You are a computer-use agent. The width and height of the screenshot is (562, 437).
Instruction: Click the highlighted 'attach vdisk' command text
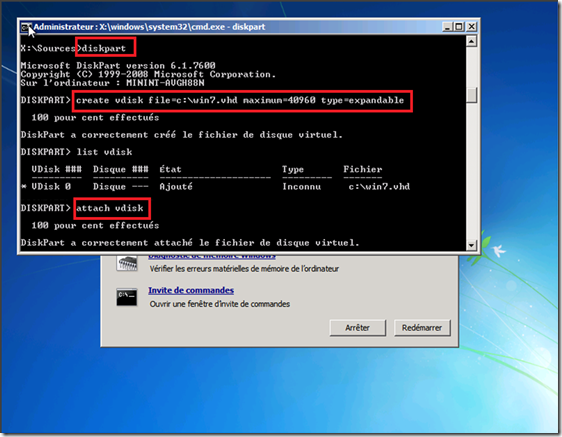pos(110,208)
